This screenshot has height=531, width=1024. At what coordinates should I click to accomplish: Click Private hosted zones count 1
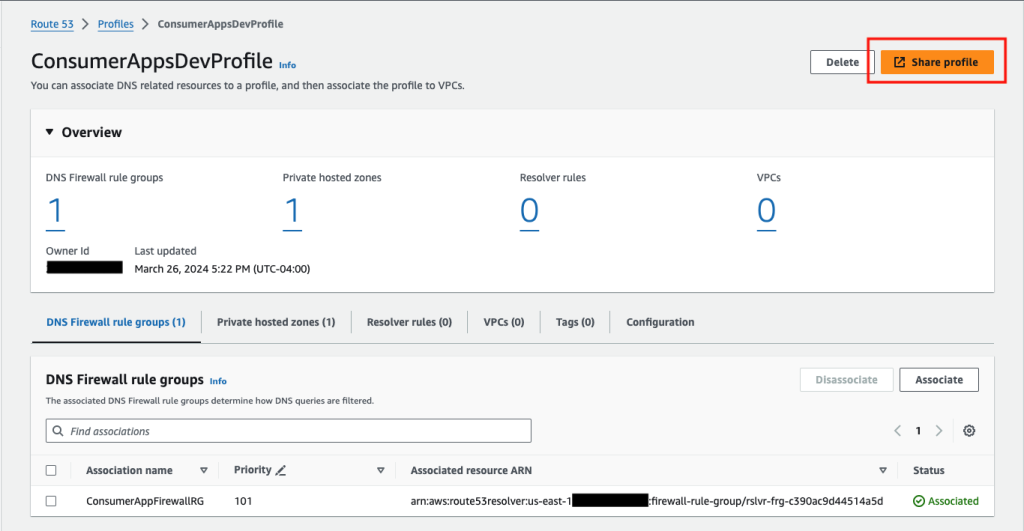292,212
